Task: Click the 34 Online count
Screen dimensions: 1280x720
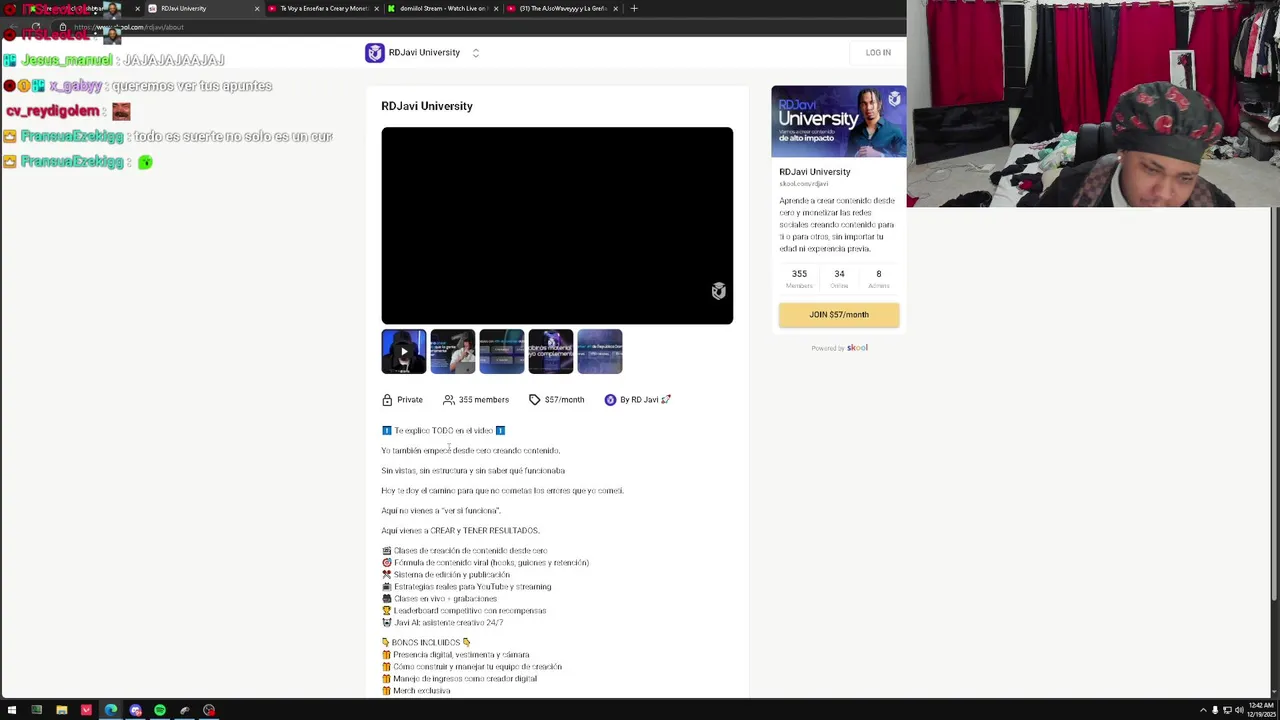Action: (x=839, y=279)
